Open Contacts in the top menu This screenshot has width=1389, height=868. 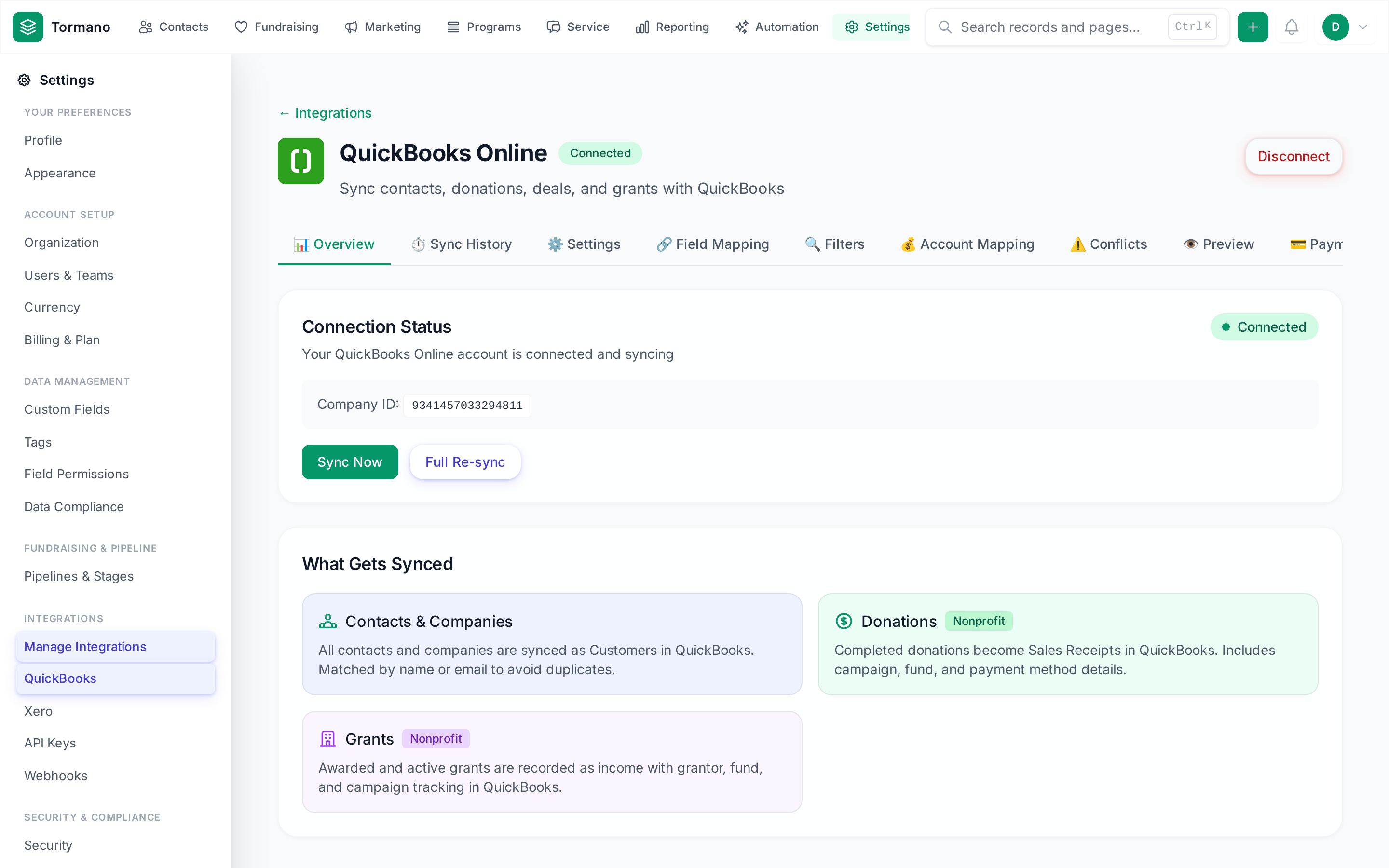coord(173,27)
